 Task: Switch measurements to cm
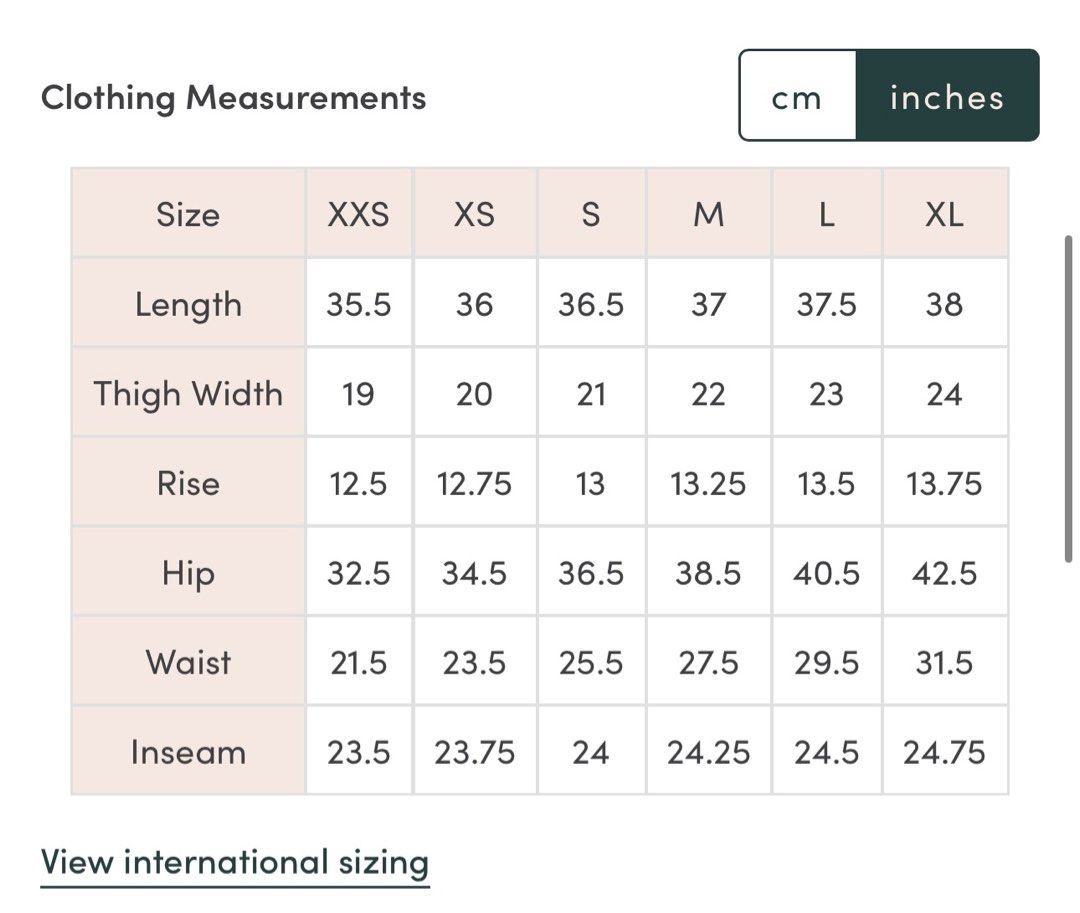coord(797,97)
